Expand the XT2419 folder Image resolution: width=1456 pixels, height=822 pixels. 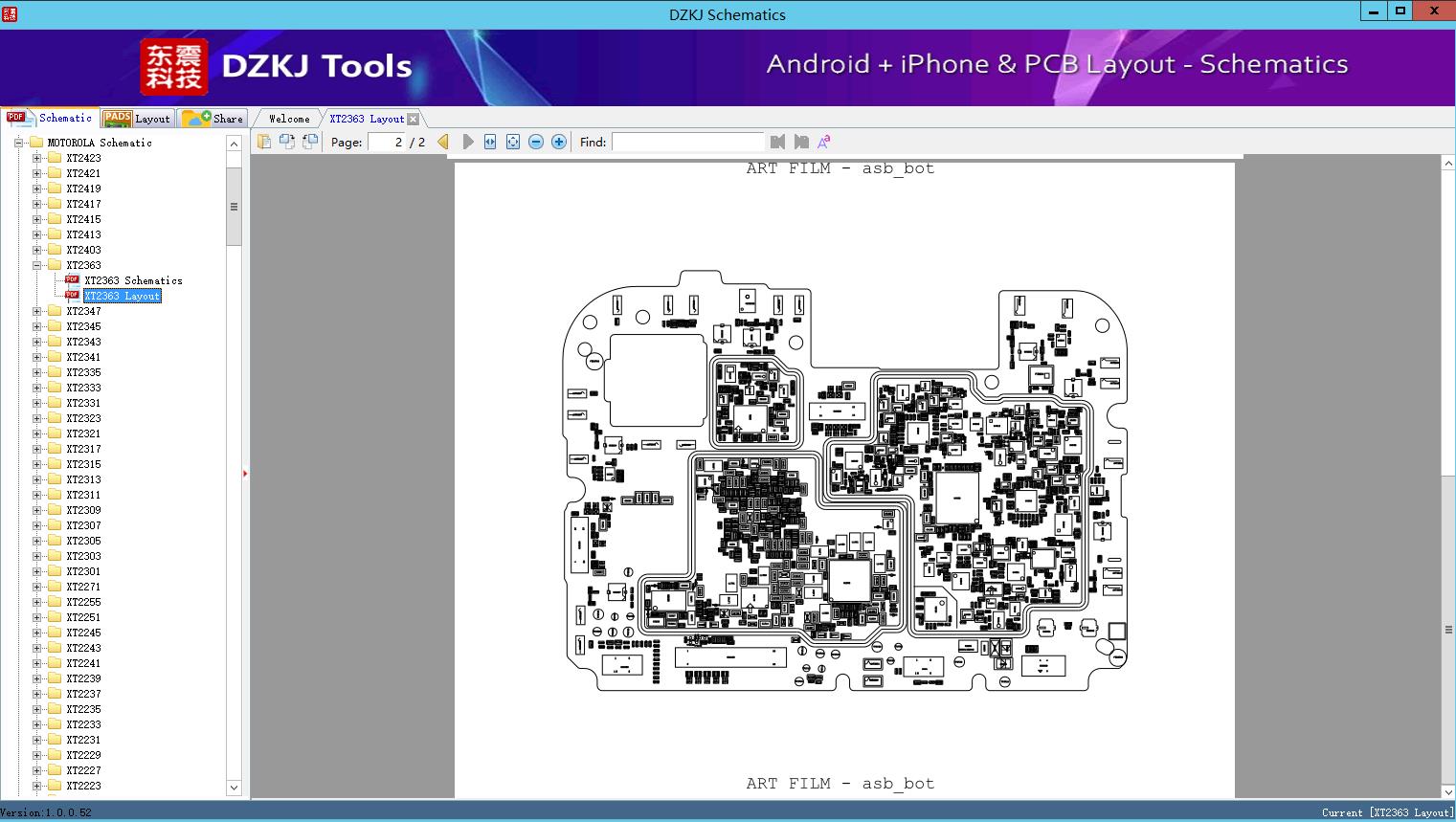(36, 189)
